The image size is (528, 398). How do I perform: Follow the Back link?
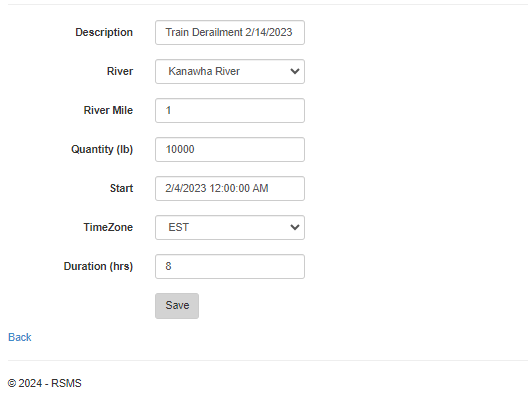click(20, 337)
